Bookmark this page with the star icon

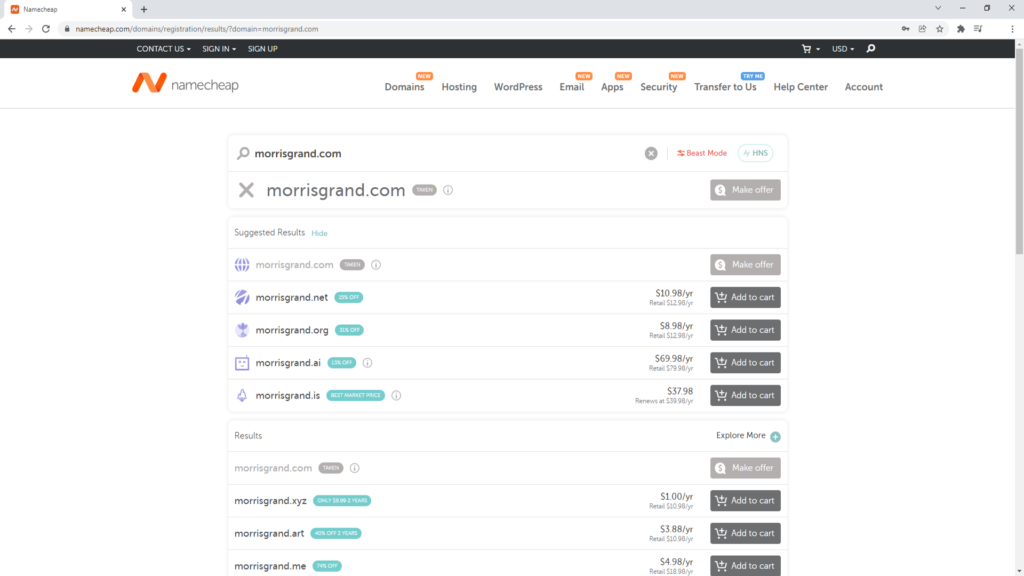(940, 29)
